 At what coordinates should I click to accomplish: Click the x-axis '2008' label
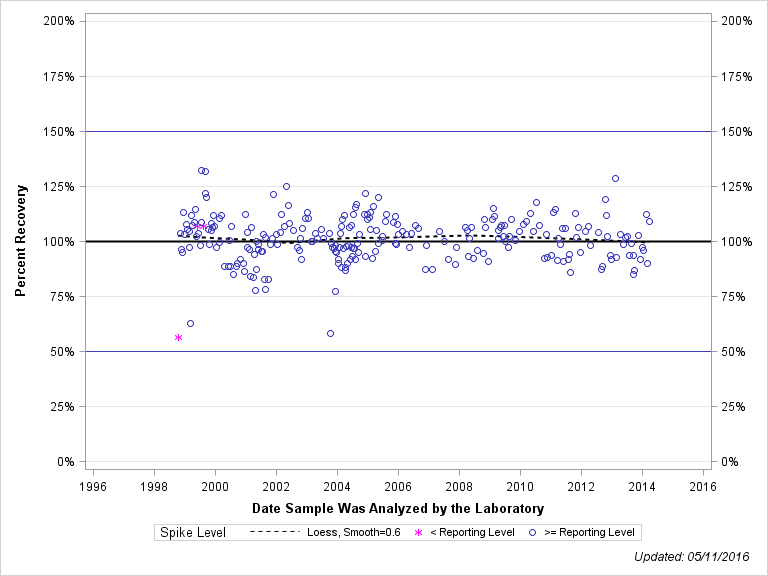click(459, 486)
